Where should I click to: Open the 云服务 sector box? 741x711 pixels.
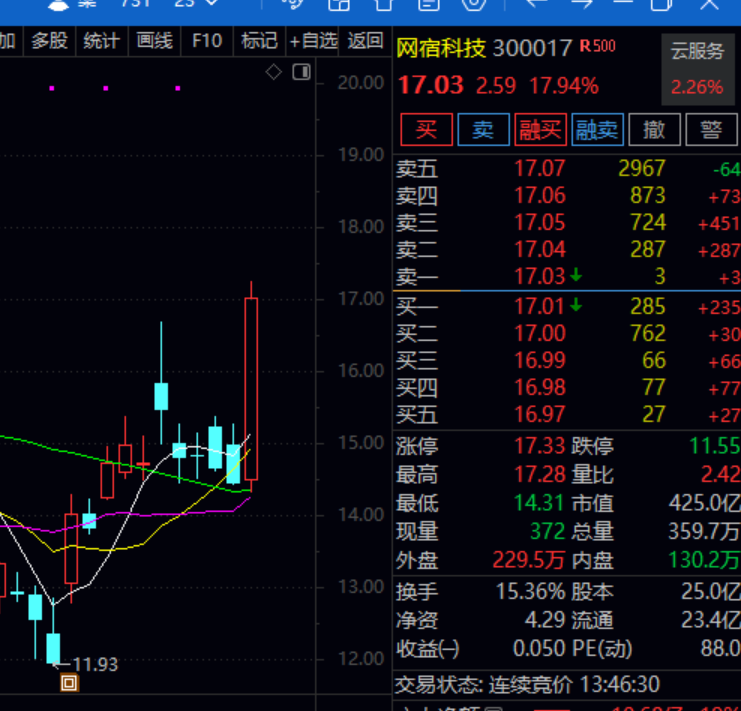click(698, 69)
